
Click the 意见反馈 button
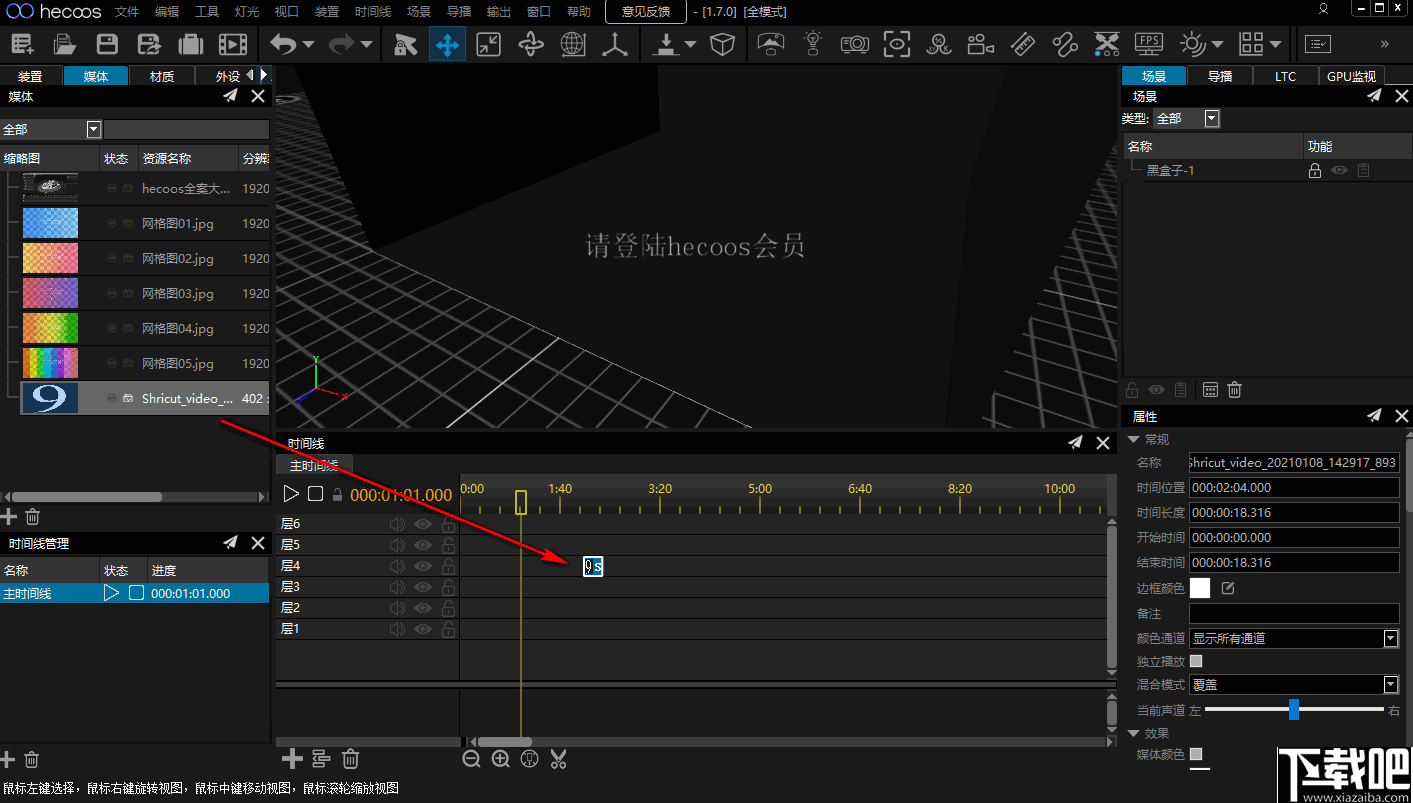pyautogui.click(x=646, y=12)
